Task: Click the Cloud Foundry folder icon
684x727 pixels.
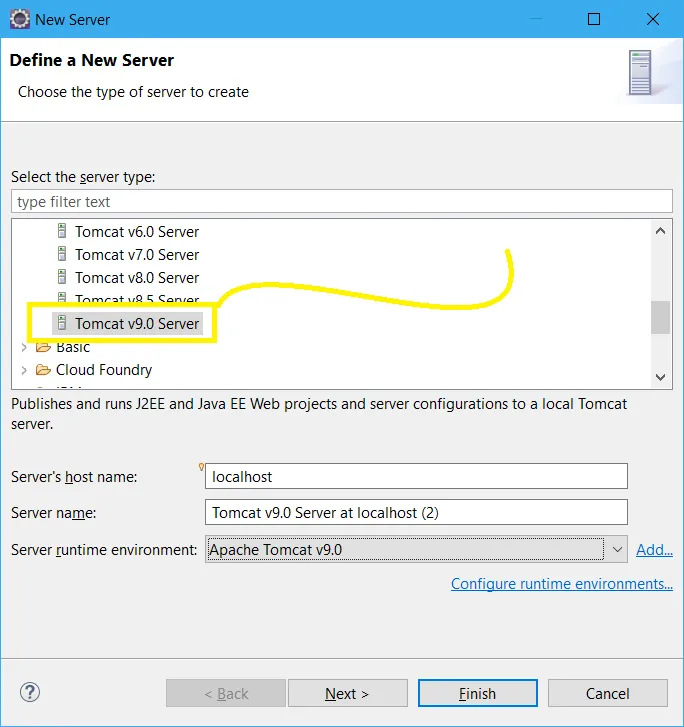Action: (x=43, y=370)
